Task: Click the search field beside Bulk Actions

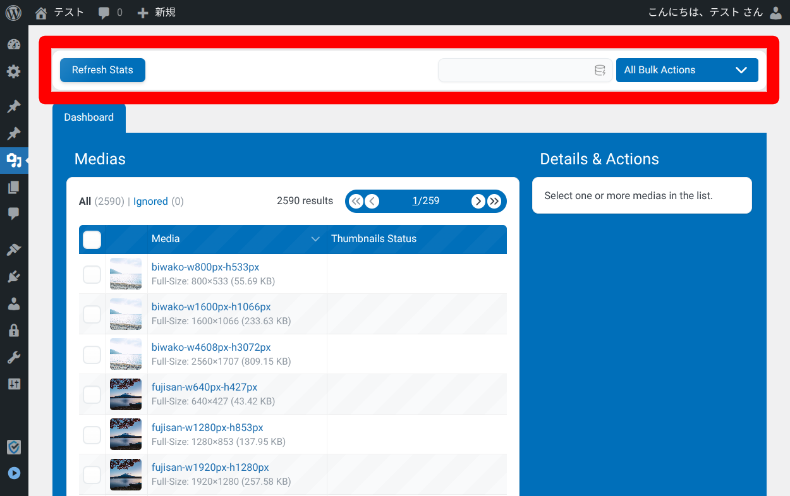Action: coord(515,70)
